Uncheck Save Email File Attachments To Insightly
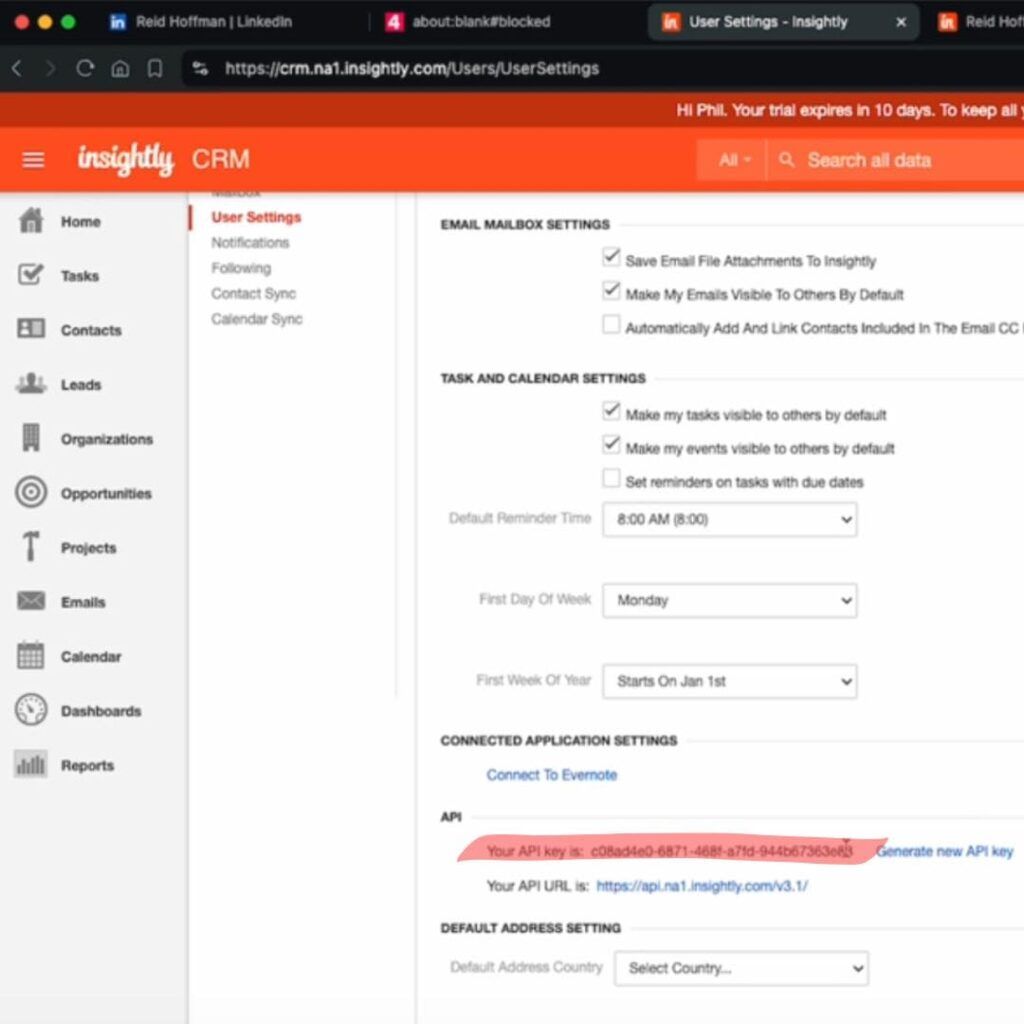Screen dimensions: 1024x1024 coord(611,258)
